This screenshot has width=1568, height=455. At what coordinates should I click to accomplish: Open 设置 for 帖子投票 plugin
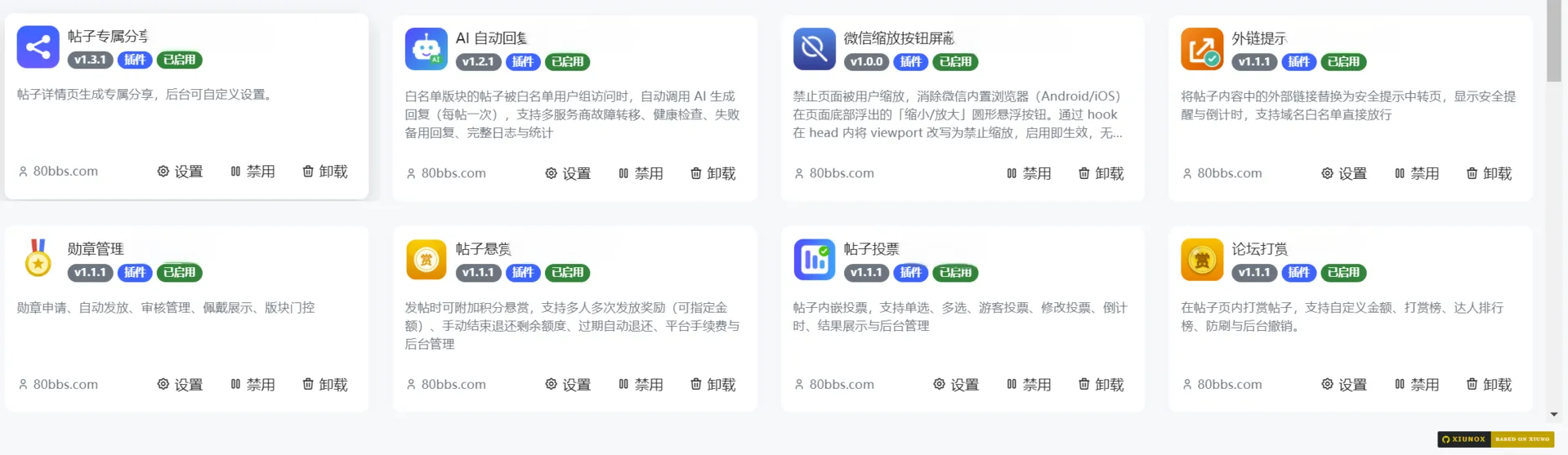coord(956,384)
